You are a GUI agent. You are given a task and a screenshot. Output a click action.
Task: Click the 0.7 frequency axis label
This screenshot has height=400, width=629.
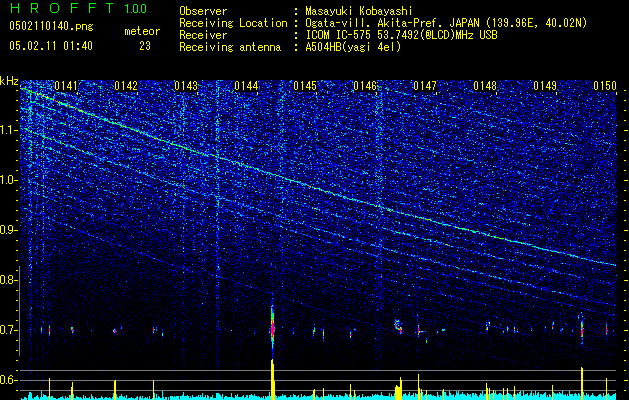(x=9, y=330)
